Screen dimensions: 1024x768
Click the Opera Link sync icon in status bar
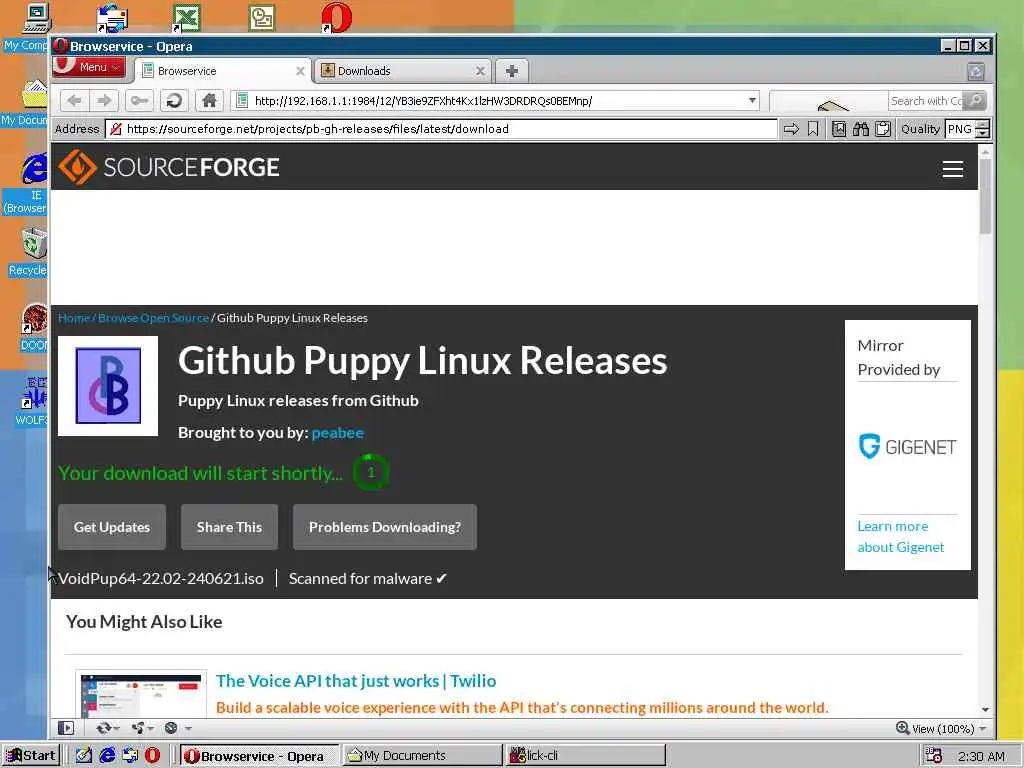[103, 728]
